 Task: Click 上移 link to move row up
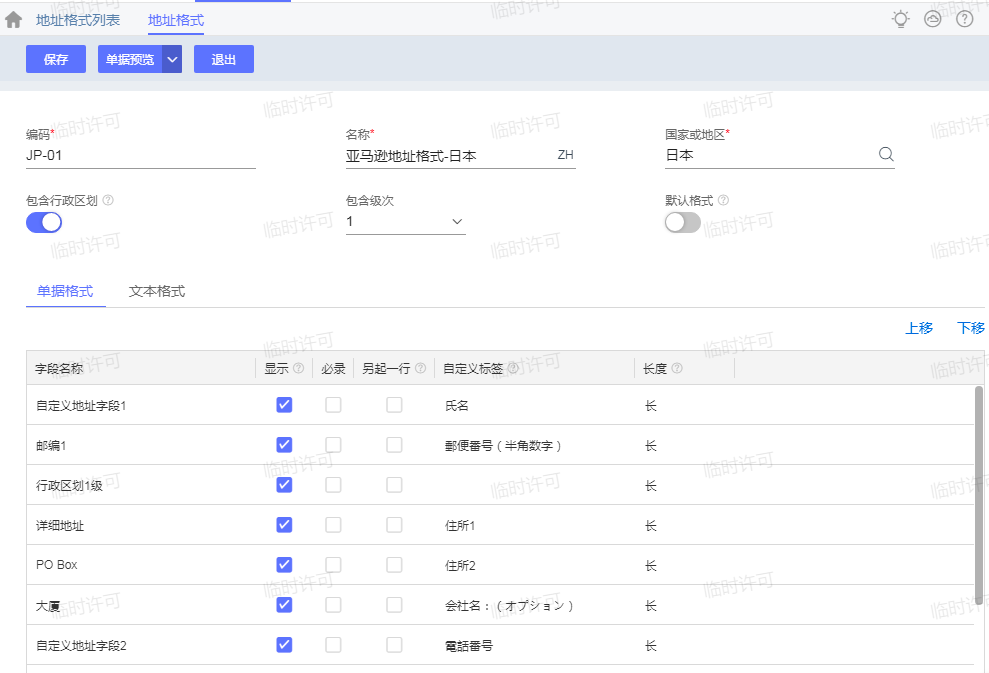pyautogui.click(x=919, y=327)
